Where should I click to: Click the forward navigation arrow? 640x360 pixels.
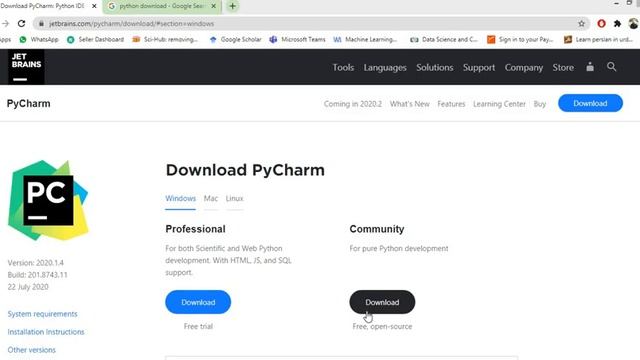point(5,24)
